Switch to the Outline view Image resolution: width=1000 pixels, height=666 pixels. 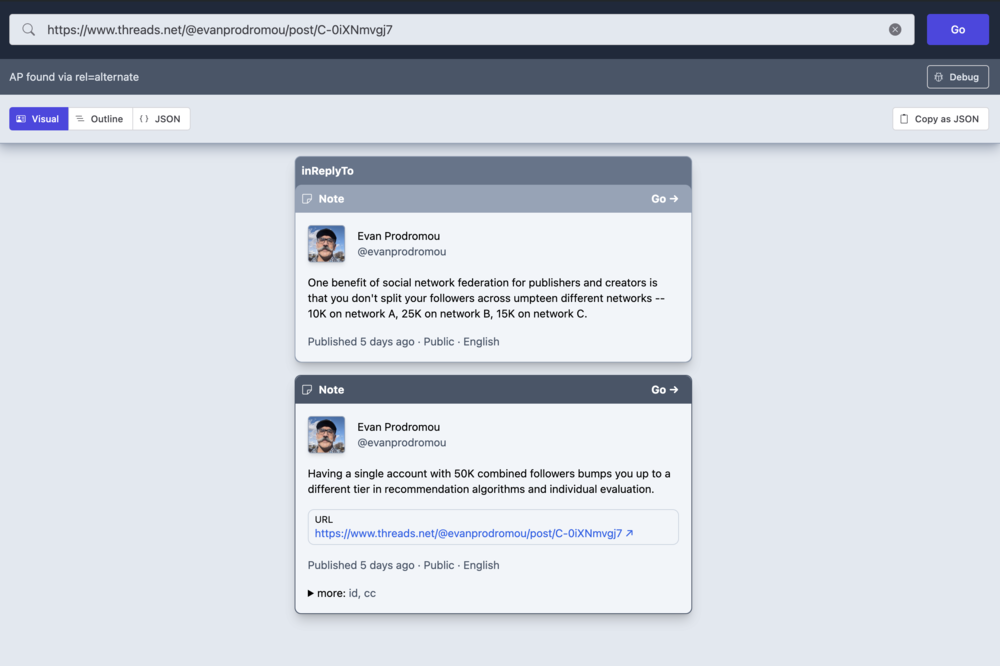coord(100,119)
